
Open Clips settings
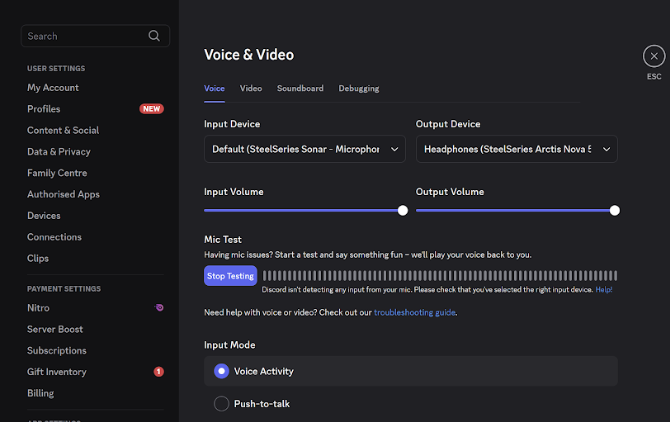(x=38, y=258)
